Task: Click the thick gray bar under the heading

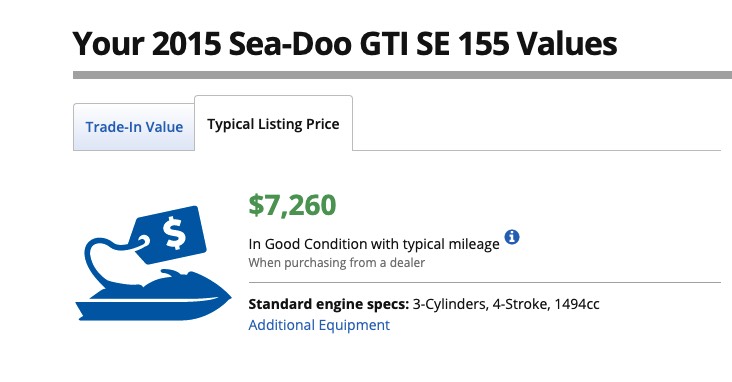Action: [x=402, y=75]
